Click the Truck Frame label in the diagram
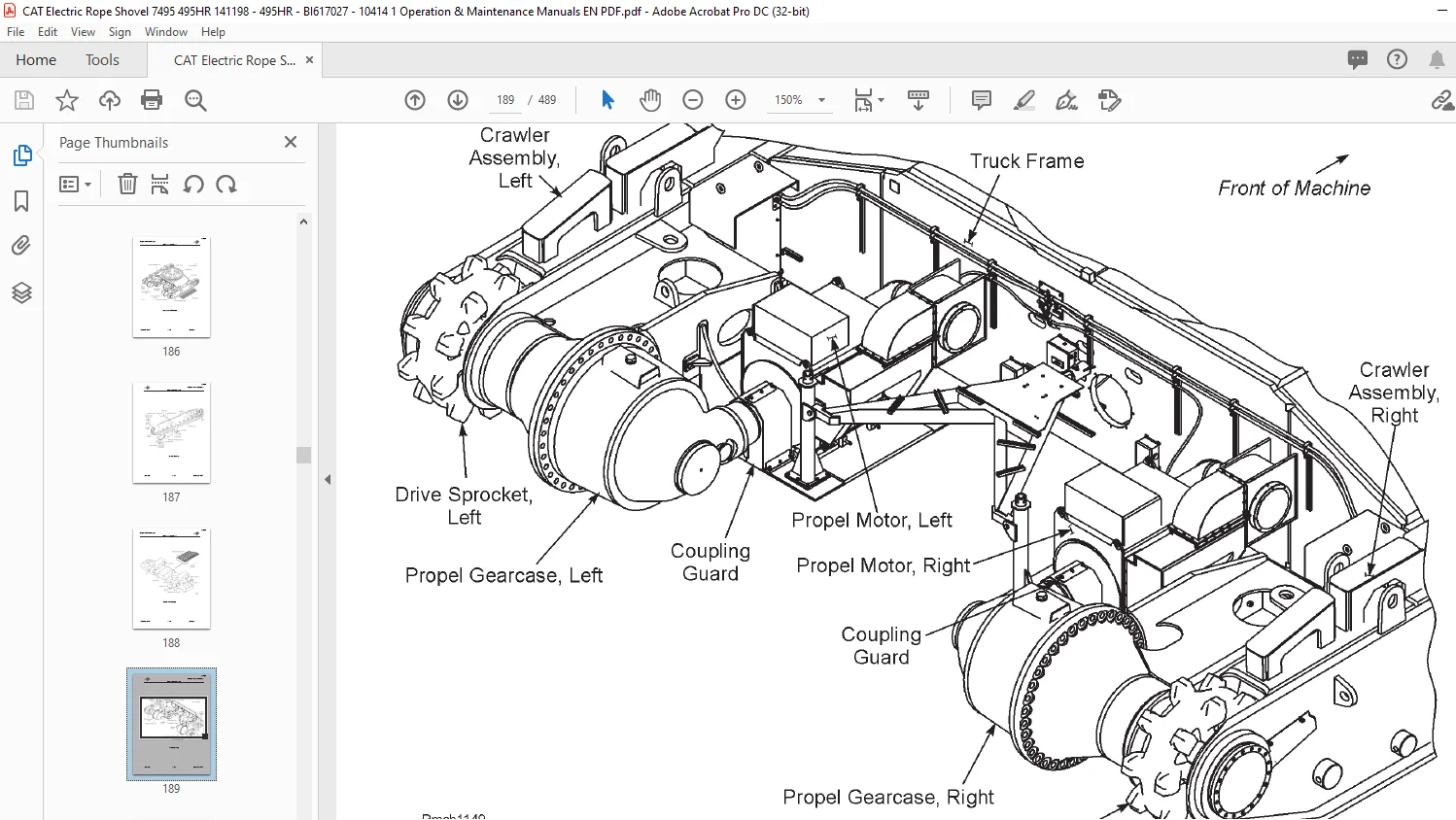 [1026, 161]
